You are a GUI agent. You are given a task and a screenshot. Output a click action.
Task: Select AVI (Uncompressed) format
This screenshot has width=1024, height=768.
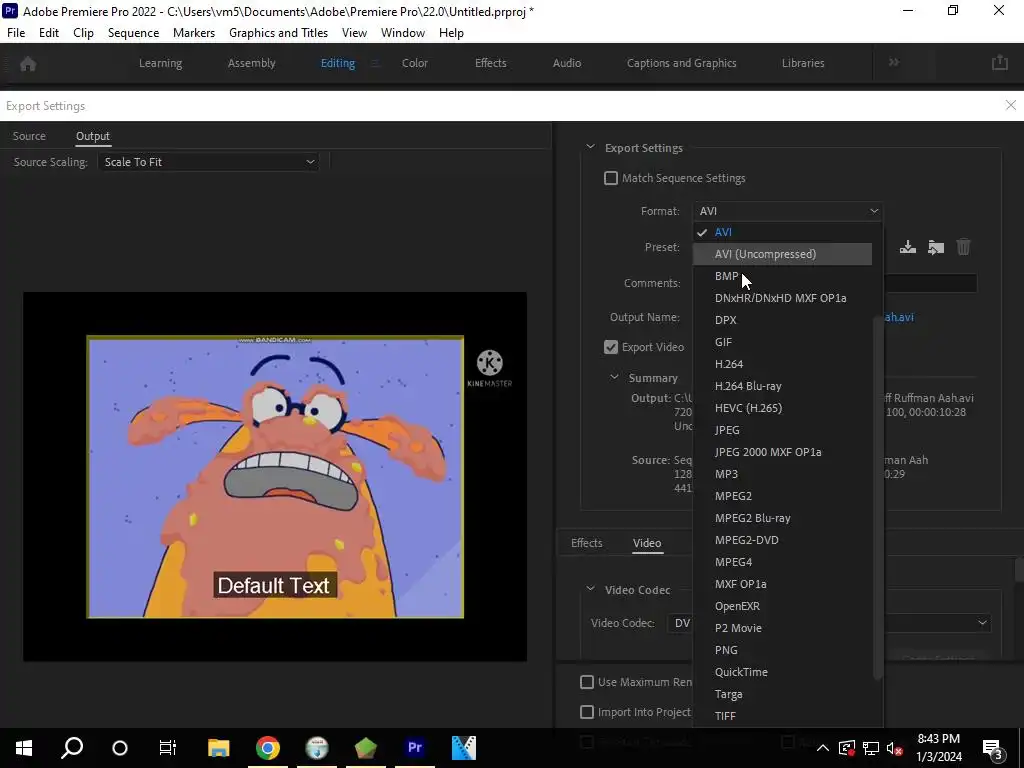pyautogui.click(x=782, y=254)
